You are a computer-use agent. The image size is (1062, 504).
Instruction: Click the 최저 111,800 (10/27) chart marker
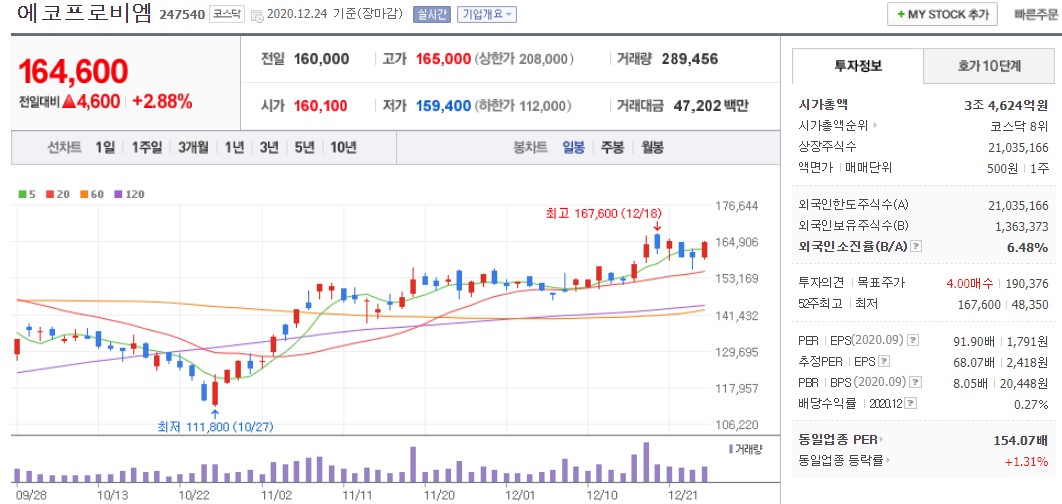click(215, 427)
